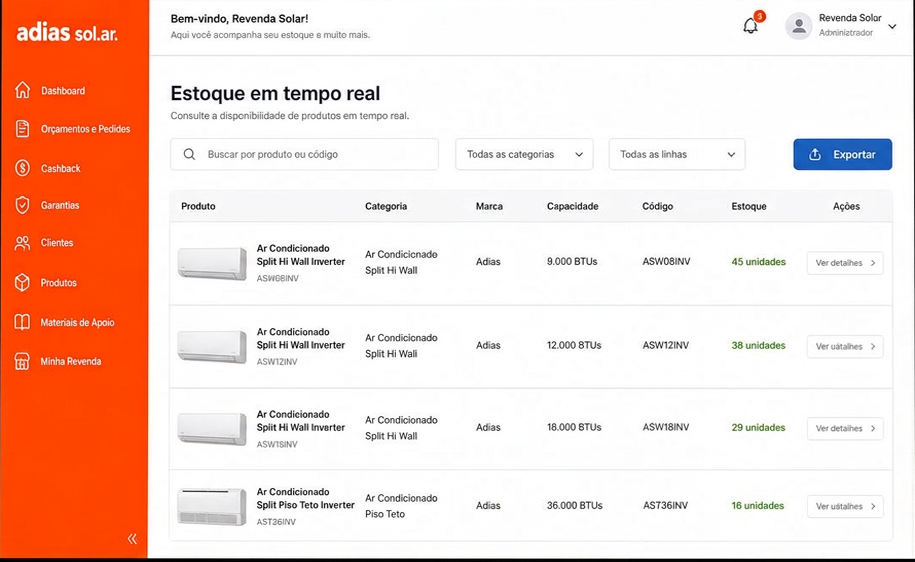Click the Dashboard home icon
915x562 pixels.
(22, 90)
